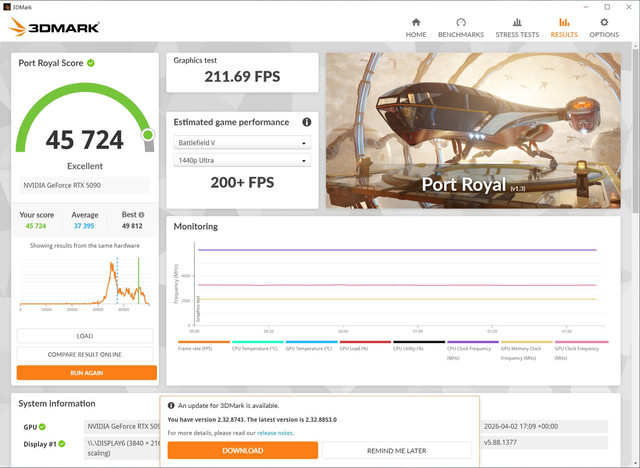Viewport: 640px width, 468px height.
Task: Click the info icon next to Best
Action: point(141,215)
